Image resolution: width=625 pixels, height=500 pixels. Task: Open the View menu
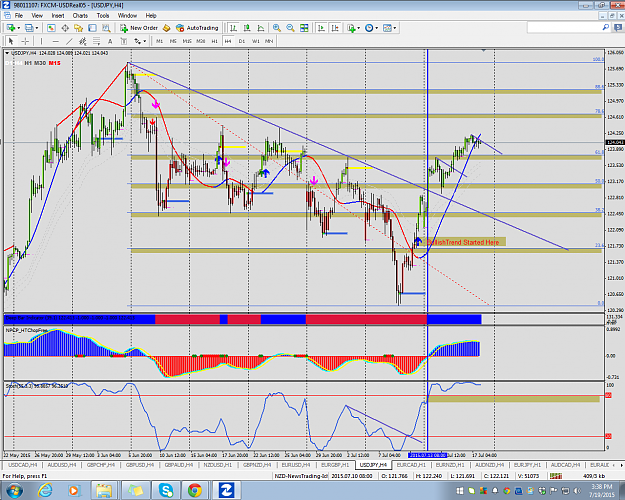pos(37,16)
